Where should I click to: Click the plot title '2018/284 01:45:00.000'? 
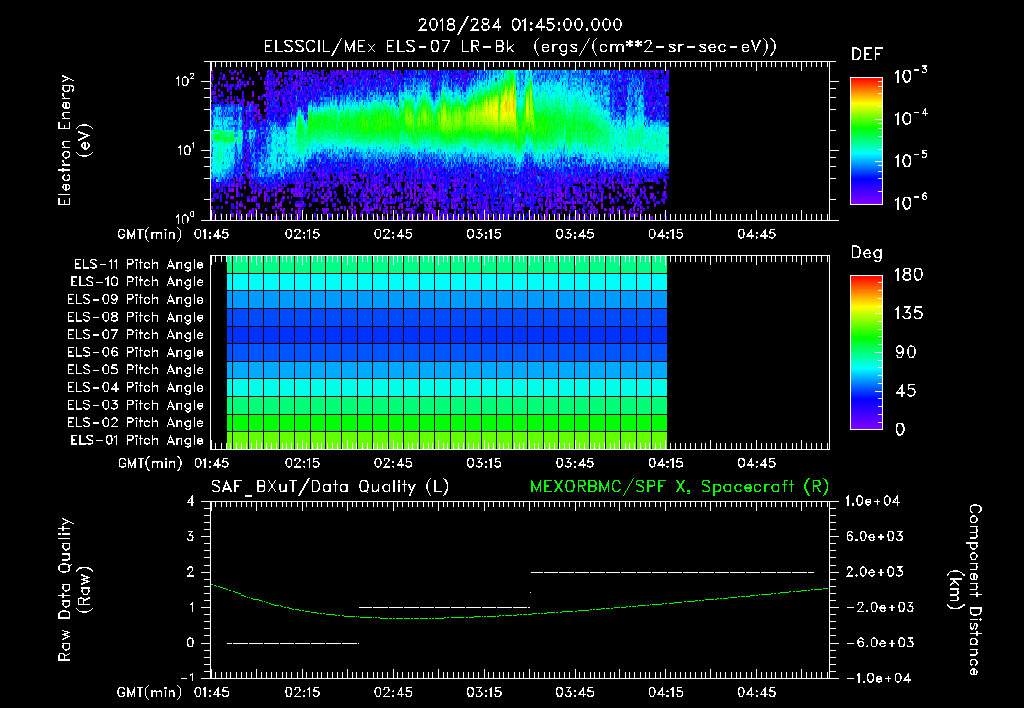tap(520, 25)
